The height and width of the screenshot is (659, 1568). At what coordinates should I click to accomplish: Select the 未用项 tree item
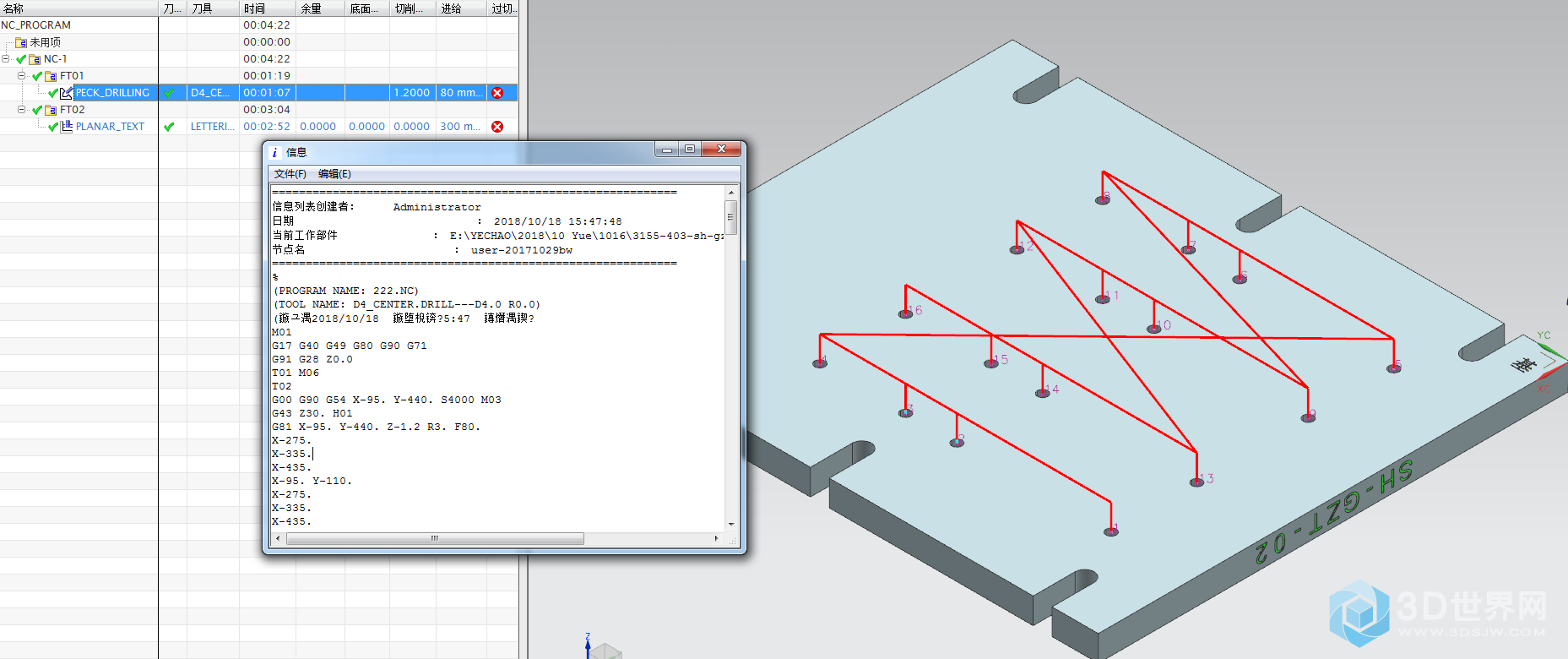click(46, 42)
